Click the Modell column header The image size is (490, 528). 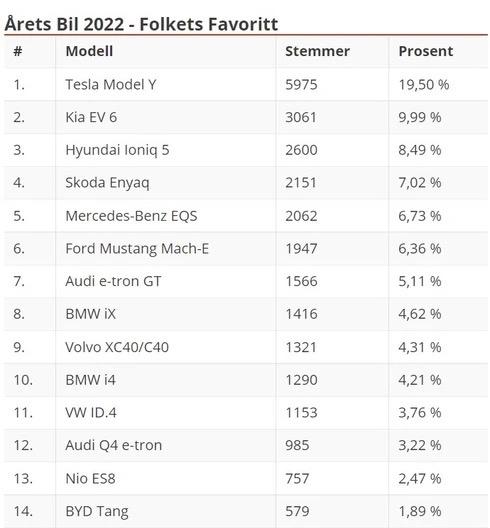(x=89, y=52)
